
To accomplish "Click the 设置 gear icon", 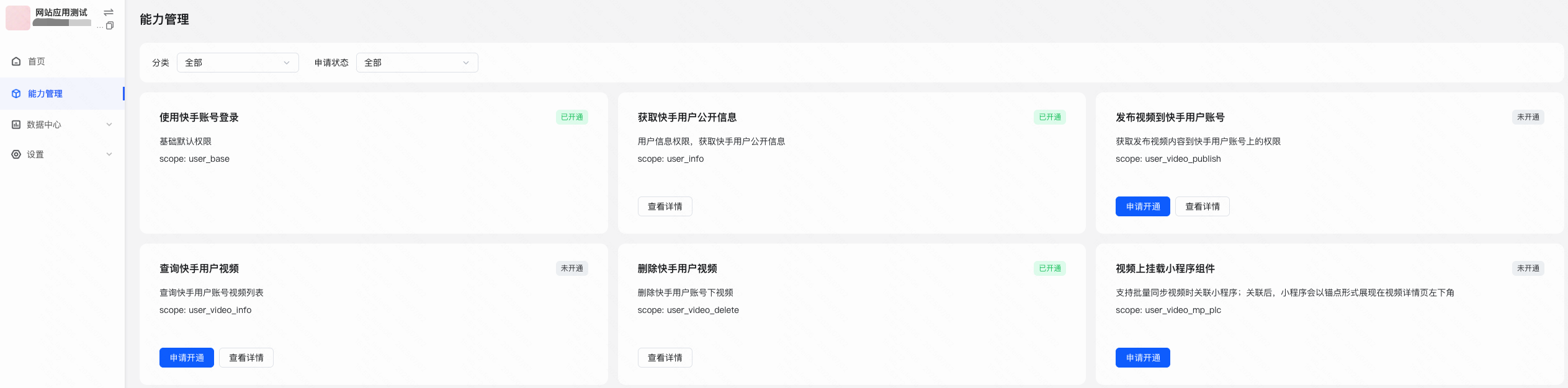I will click(x=16, y=154).
